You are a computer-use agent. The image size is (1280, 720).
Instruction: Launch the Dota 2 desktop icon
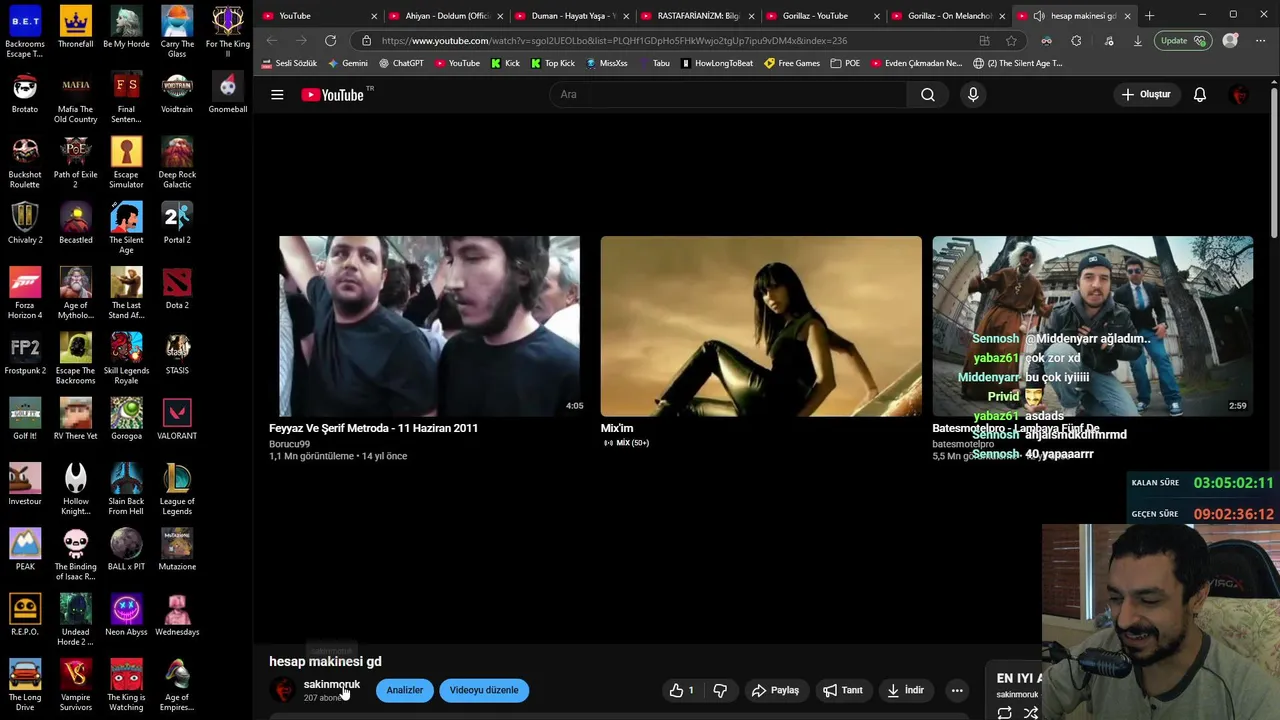pos(177,288)
